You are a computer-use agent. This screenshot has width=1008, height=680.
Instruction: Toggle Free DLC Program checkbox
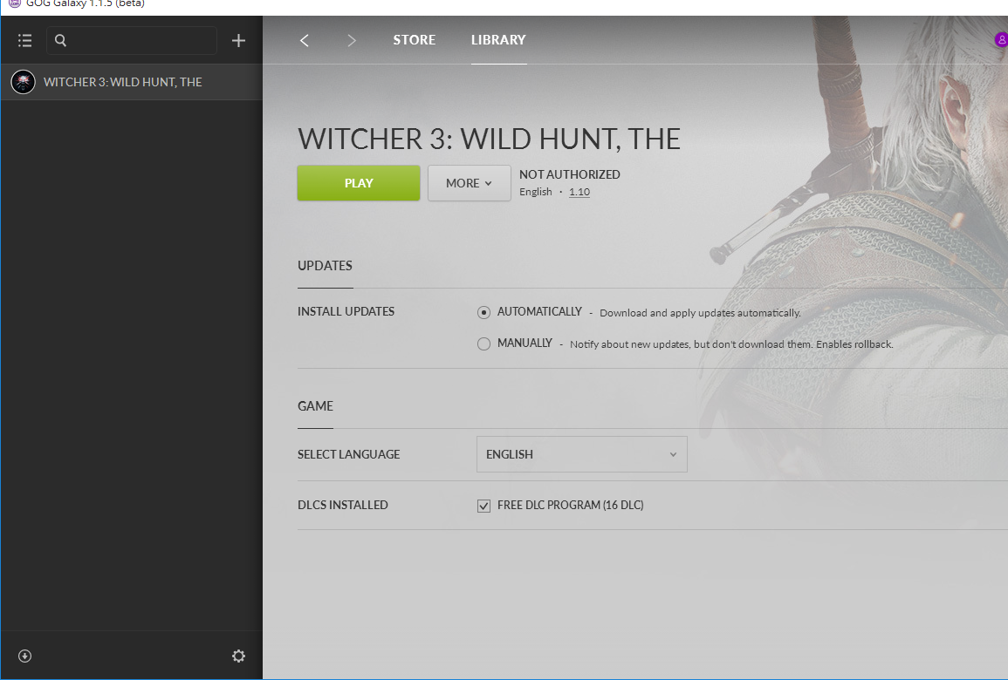click(484, 506)
